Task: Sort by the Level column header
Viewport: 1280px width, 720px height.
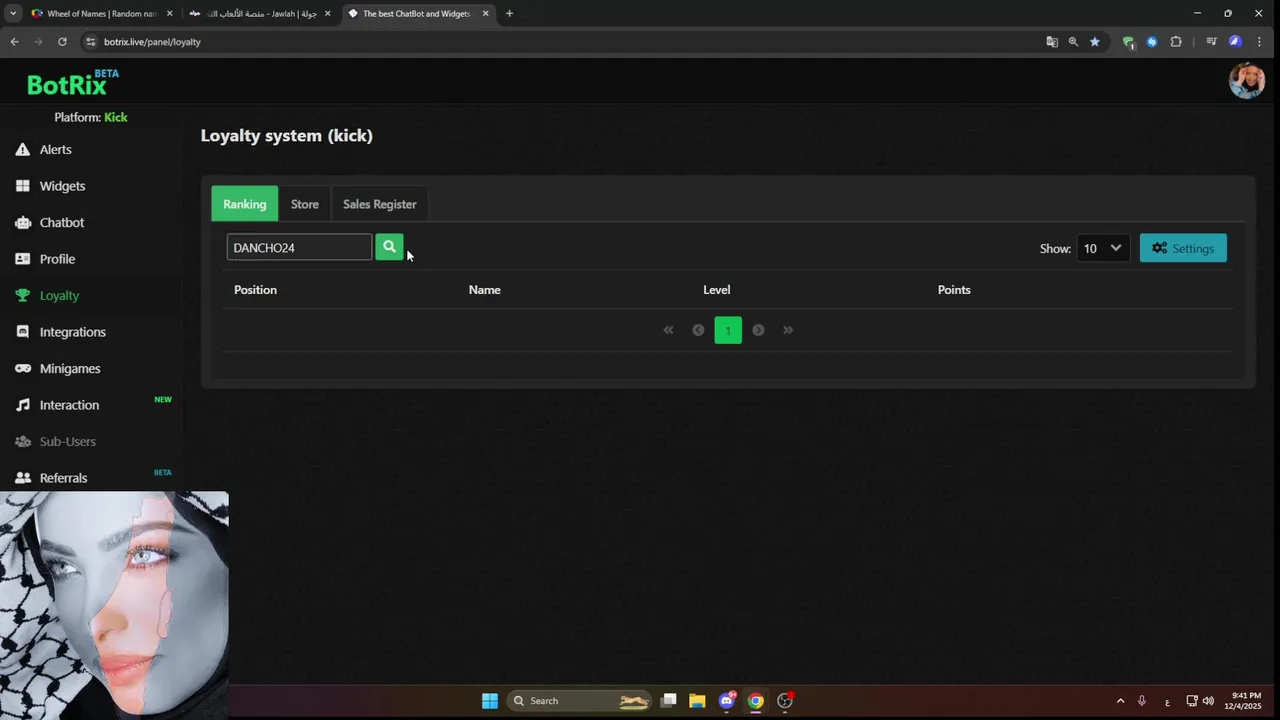Action: 716,290
